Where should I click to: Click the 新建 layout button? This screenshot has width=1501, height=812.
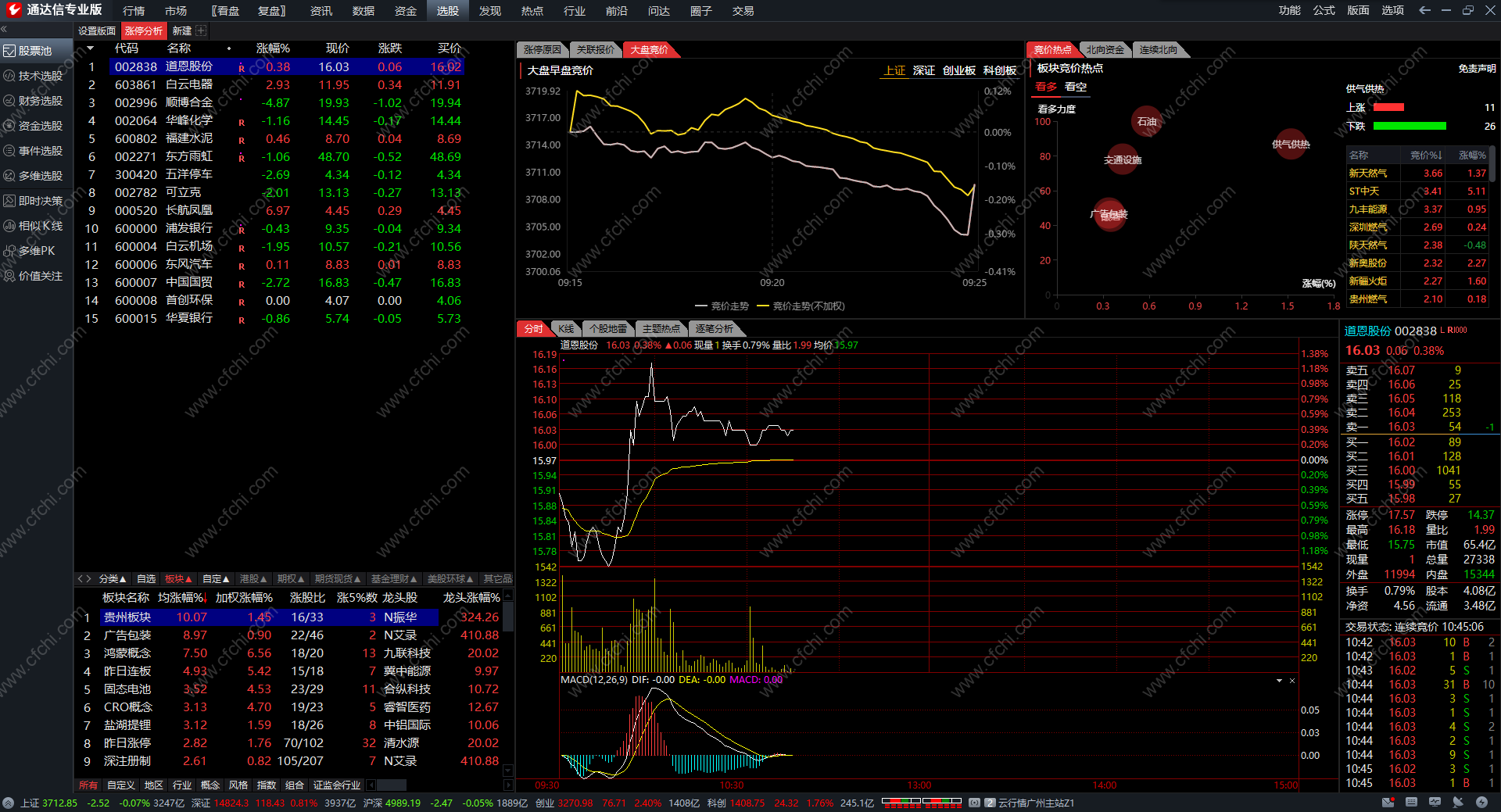point(182,30)
